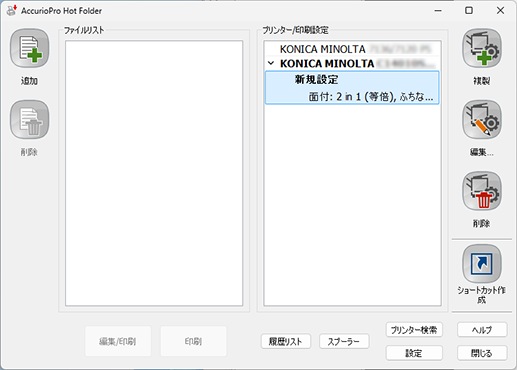Click the 削除 file delete trash icon

(x=30, y=120)
